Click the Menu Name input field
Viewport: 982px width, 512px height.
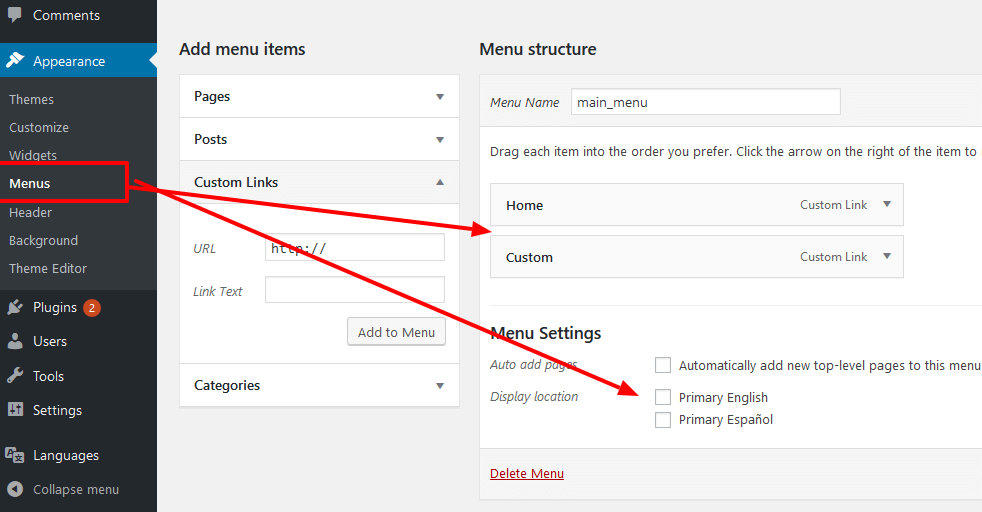coord(706,101)
